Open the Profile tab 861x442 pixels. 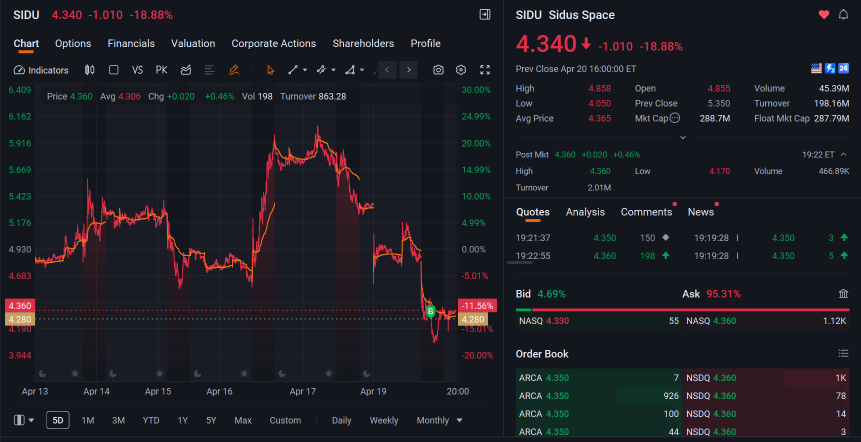426,43
